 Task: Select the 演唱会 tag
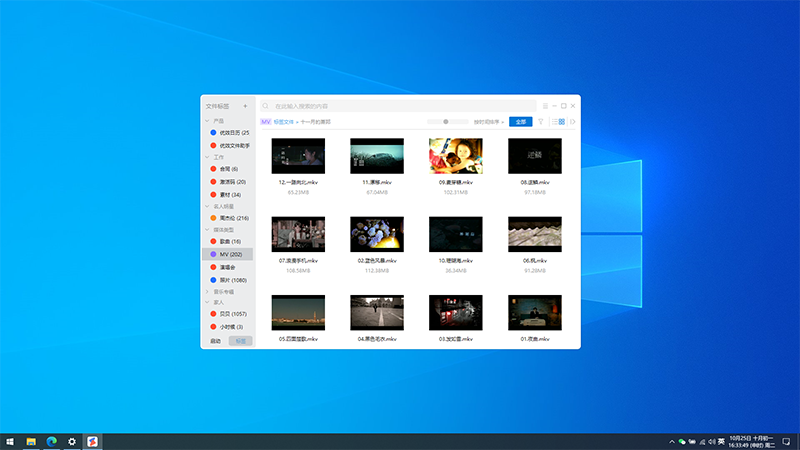click(228, 267)
